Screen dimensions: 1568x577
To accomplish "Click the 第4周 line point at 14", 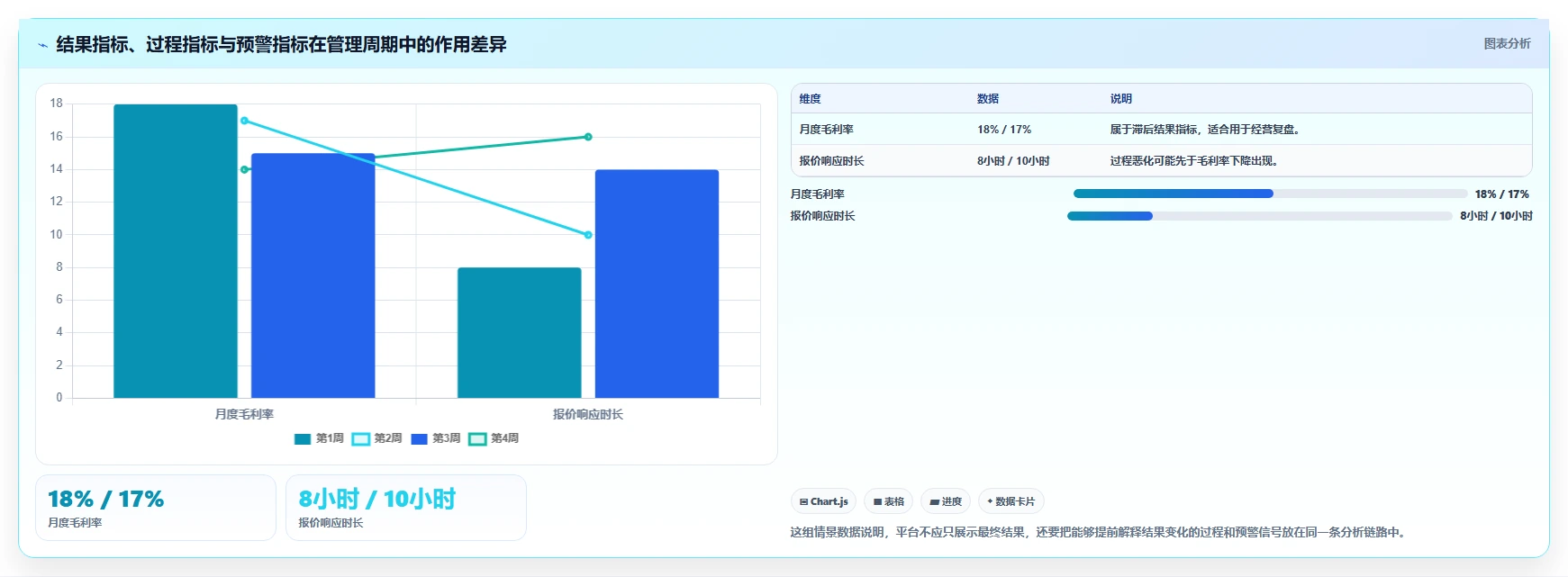I will pyautogui.click(x=244, y=169).
